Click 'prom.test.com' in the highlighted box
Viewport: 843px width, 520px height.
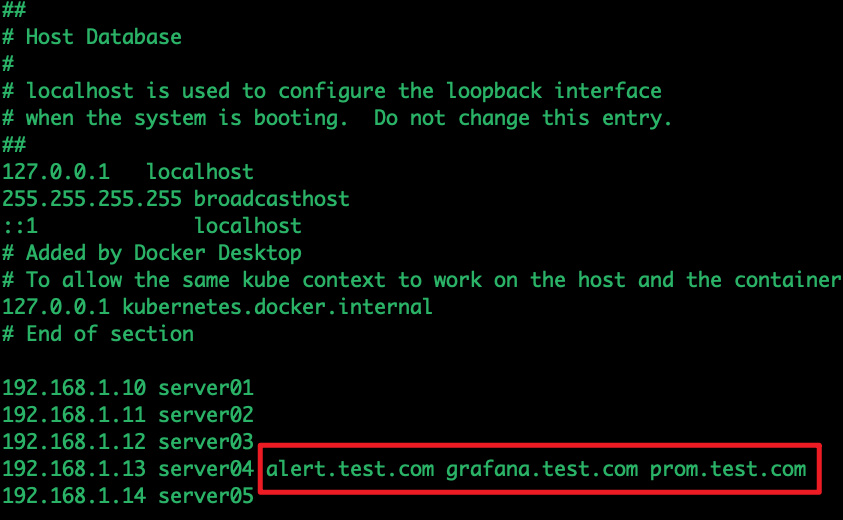click(728, 469)
